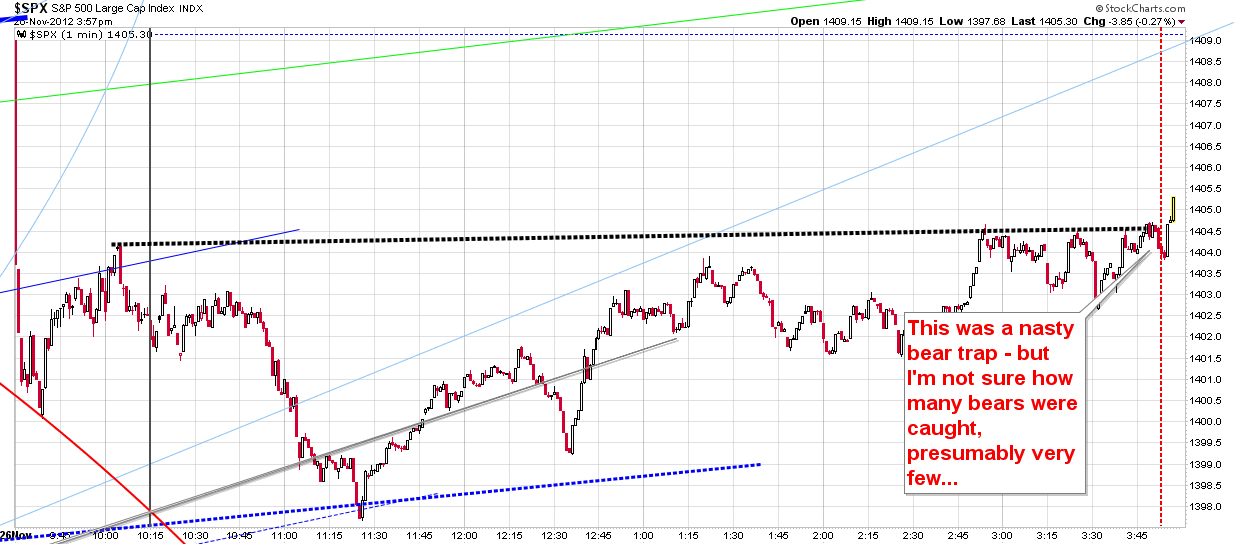This screenshot has width=1234, height=548.
Task: Click the 1405.0 price axis label
Action: 1204,210
